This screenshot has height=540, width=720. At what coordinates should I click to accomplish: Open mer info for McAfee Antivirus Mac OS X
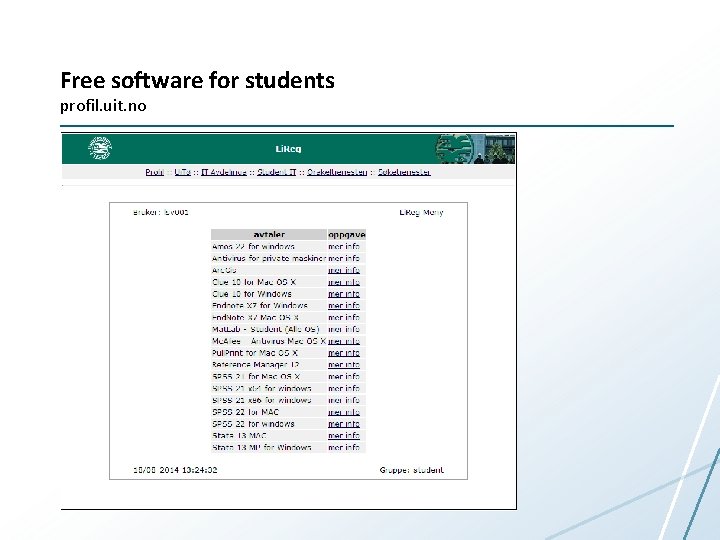[x=344, y=341]
